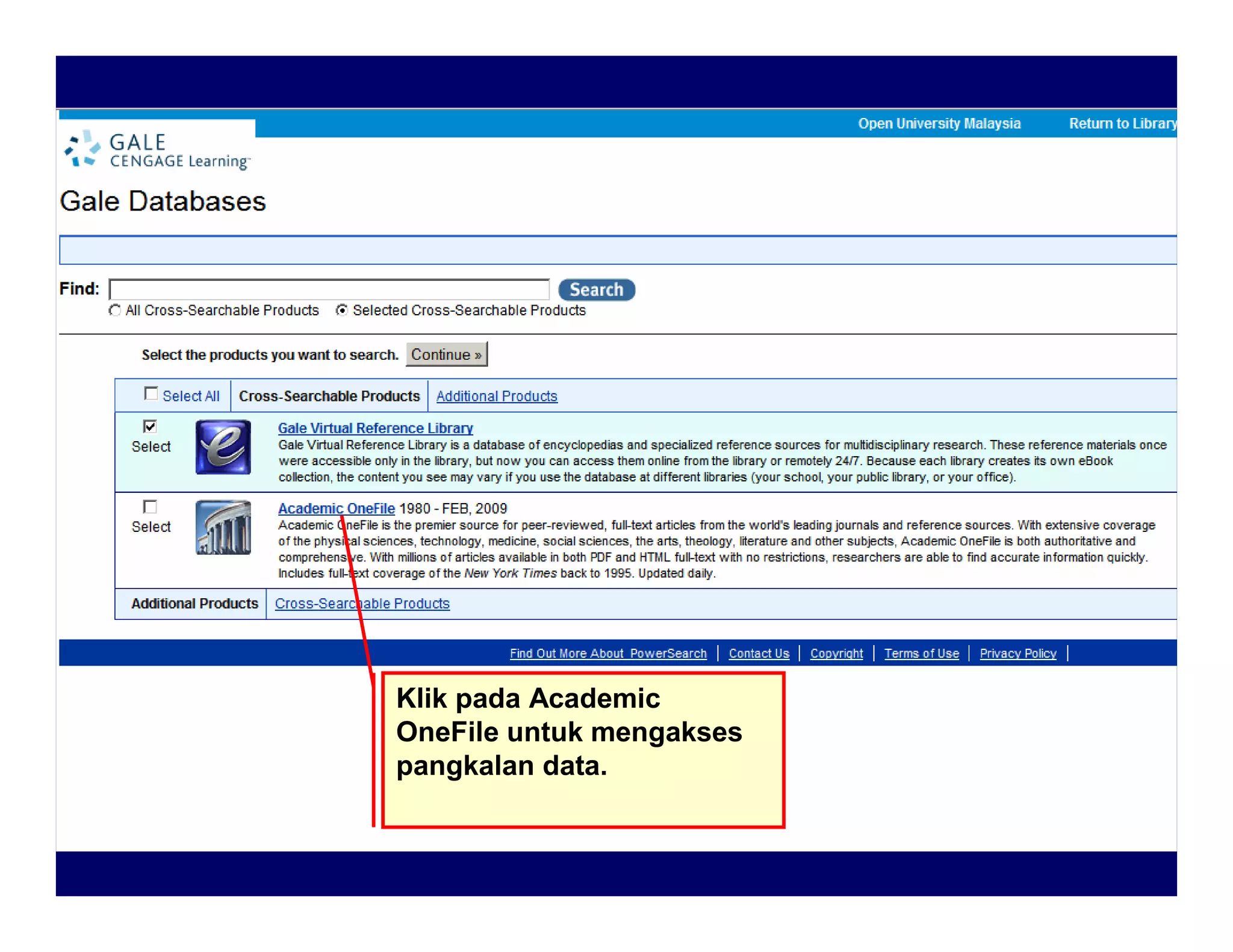
Task: Click the '1980 - FEB, 2009' date range text
Action: pyautogui.click(x=453, y=508)
